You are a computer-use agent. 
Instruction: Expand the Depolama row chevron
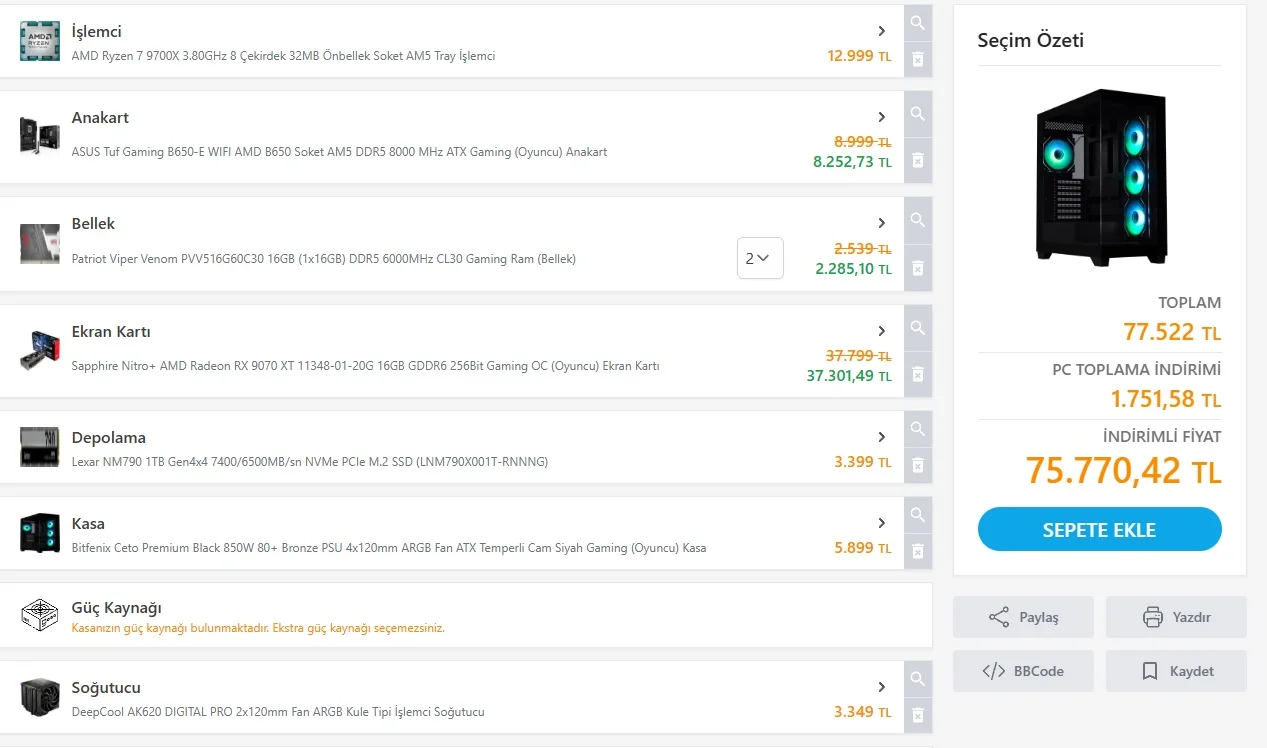click(881, 437)
